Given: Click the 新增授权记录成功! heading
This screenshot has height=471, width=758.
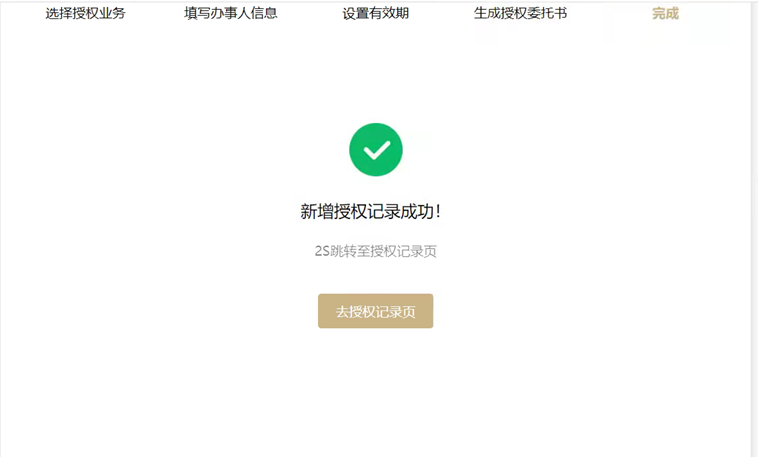Looking at the screenshot, I should point(371,211).
